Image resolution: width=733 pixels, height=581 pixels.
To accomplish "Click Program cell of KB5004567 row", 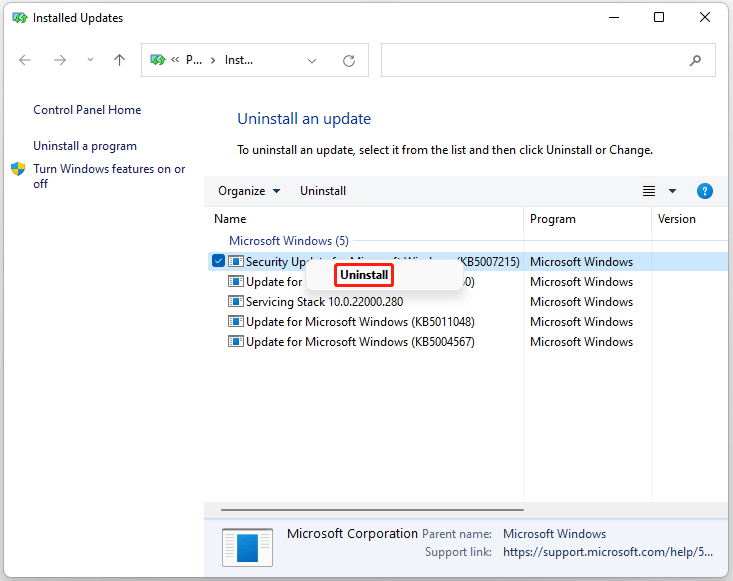I will point(581,342).
